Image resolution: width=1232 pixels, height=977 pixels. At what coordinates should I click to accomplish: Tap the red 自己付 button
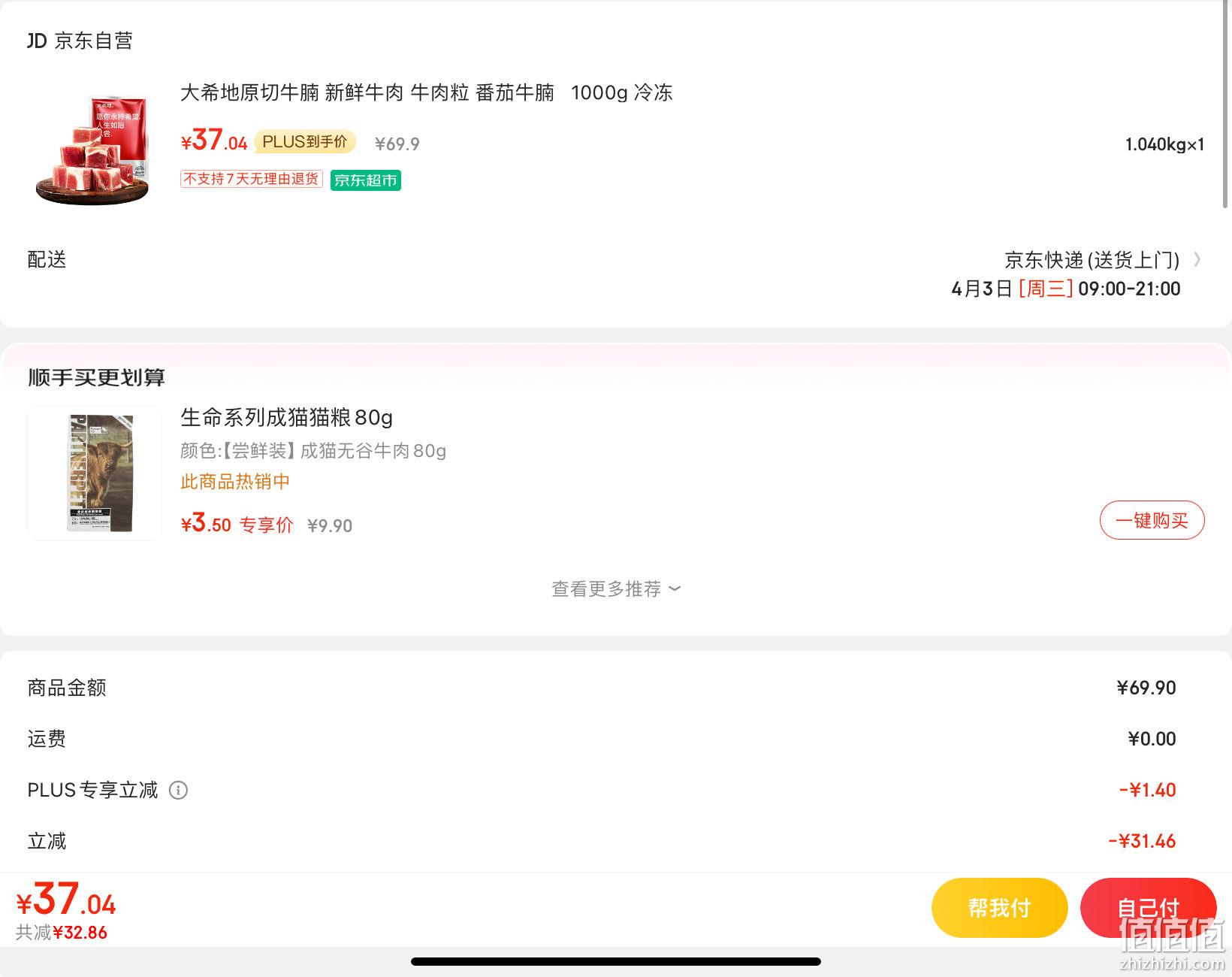pyautogui.click(x=1148, y=908)
